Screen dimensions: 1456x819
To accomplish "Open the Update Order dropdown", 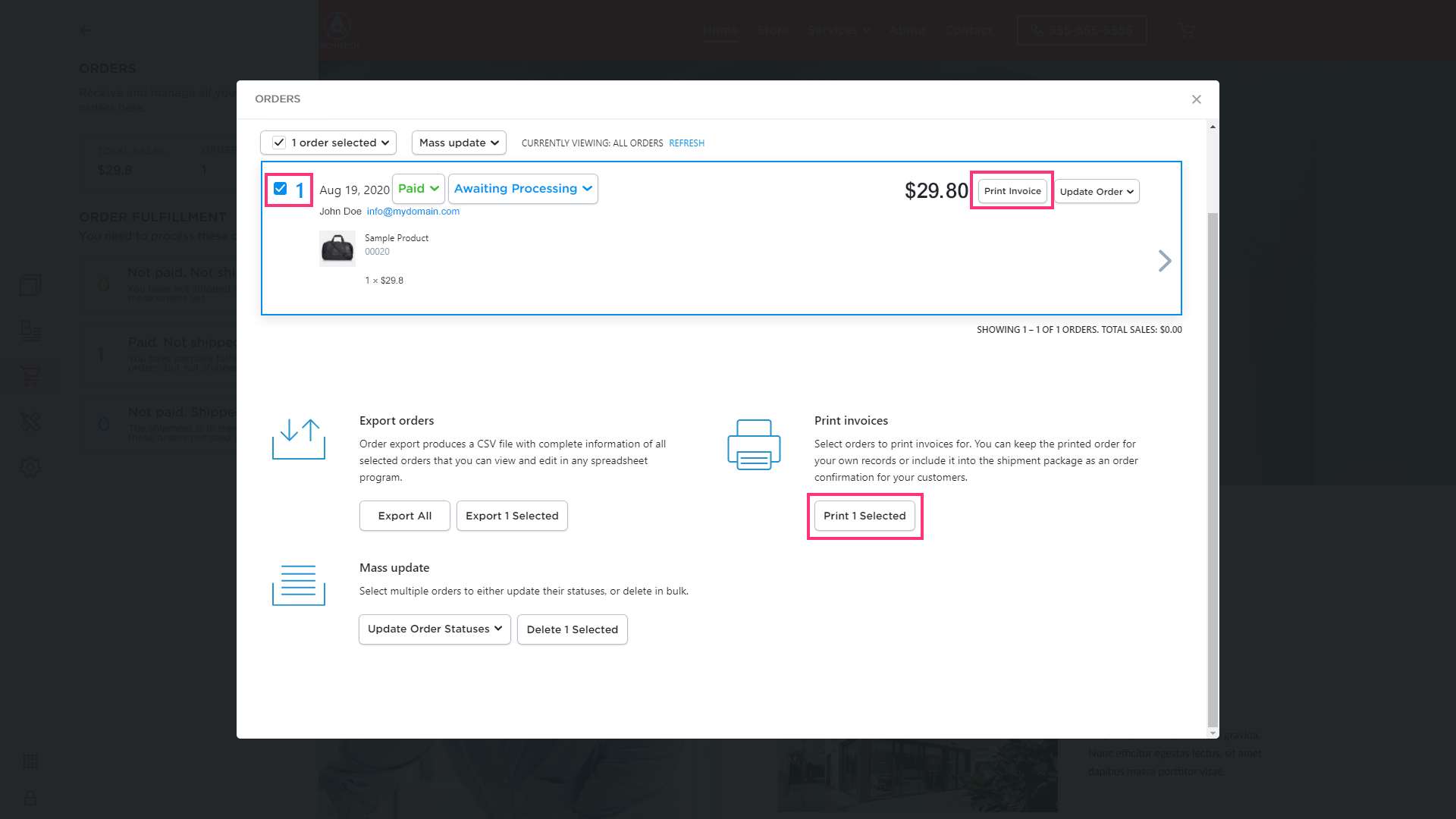I will [1097, 192].
